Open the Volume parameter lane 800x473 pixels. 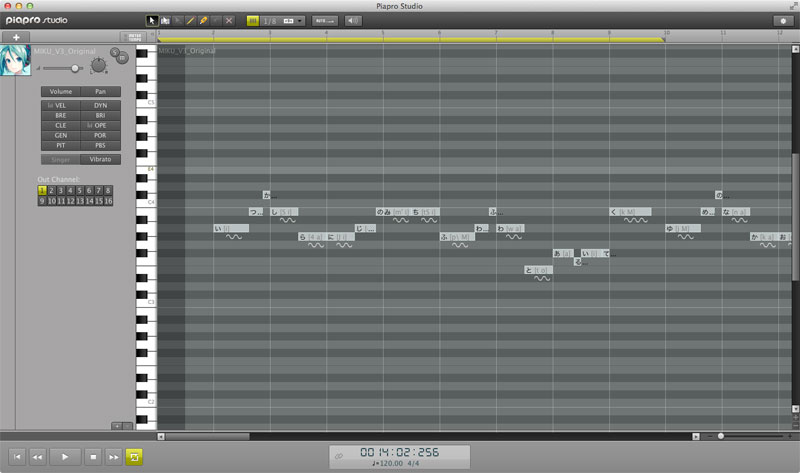point(61,91)
